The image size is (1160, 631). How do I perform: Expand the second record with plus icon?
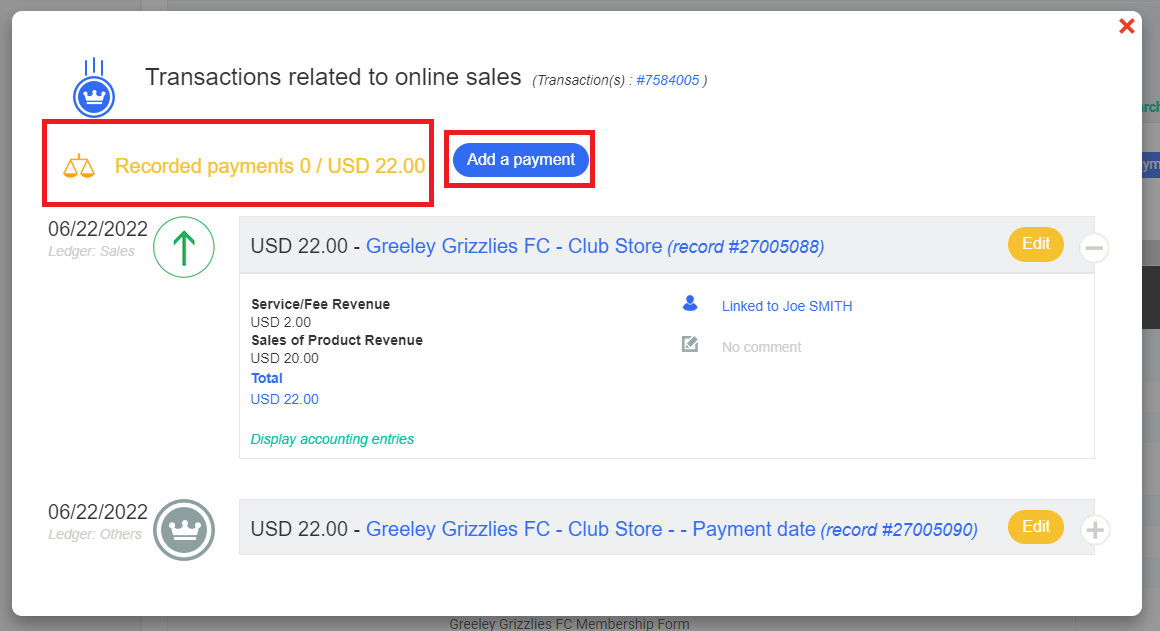click(1095, 530)
